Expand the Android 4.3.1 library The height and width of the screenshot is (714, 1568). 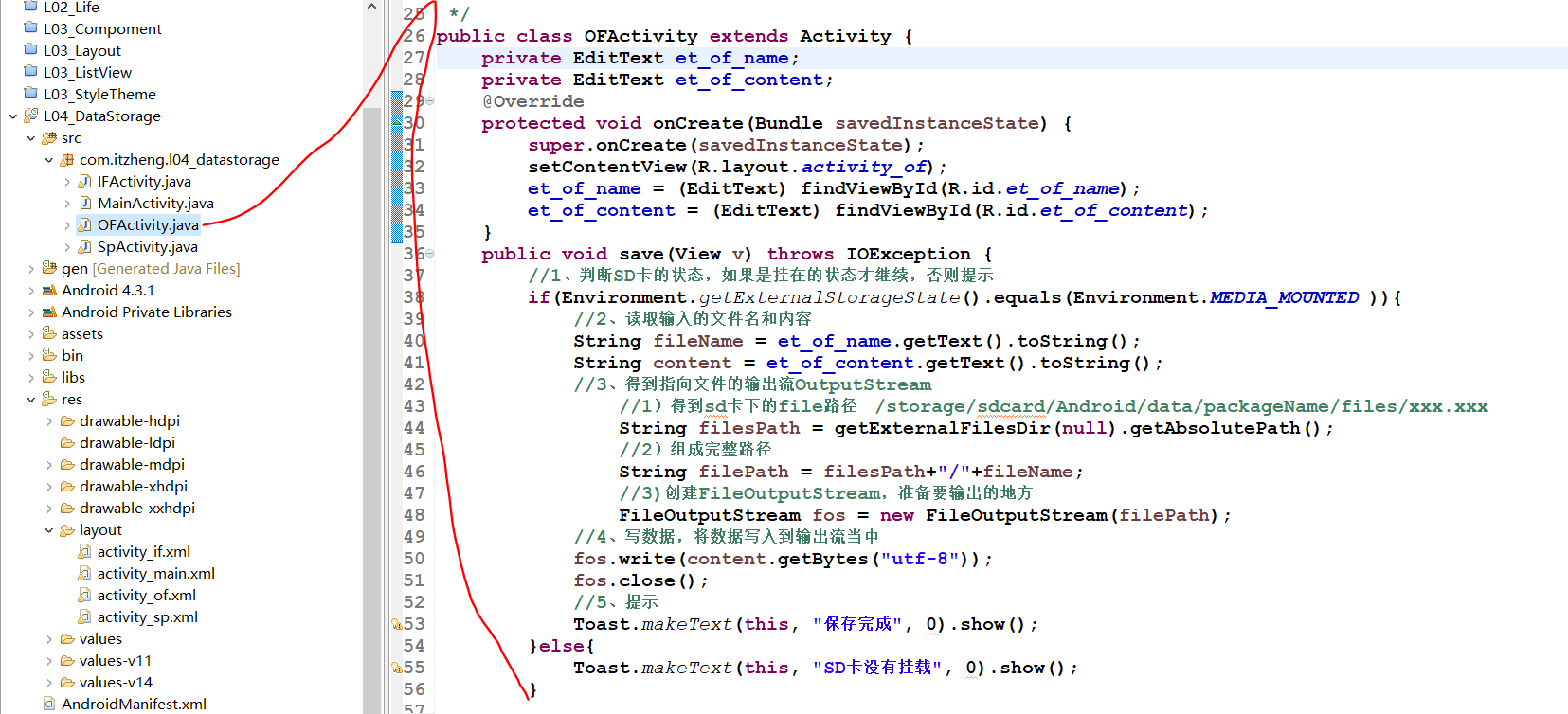click(x=31, y=291)
